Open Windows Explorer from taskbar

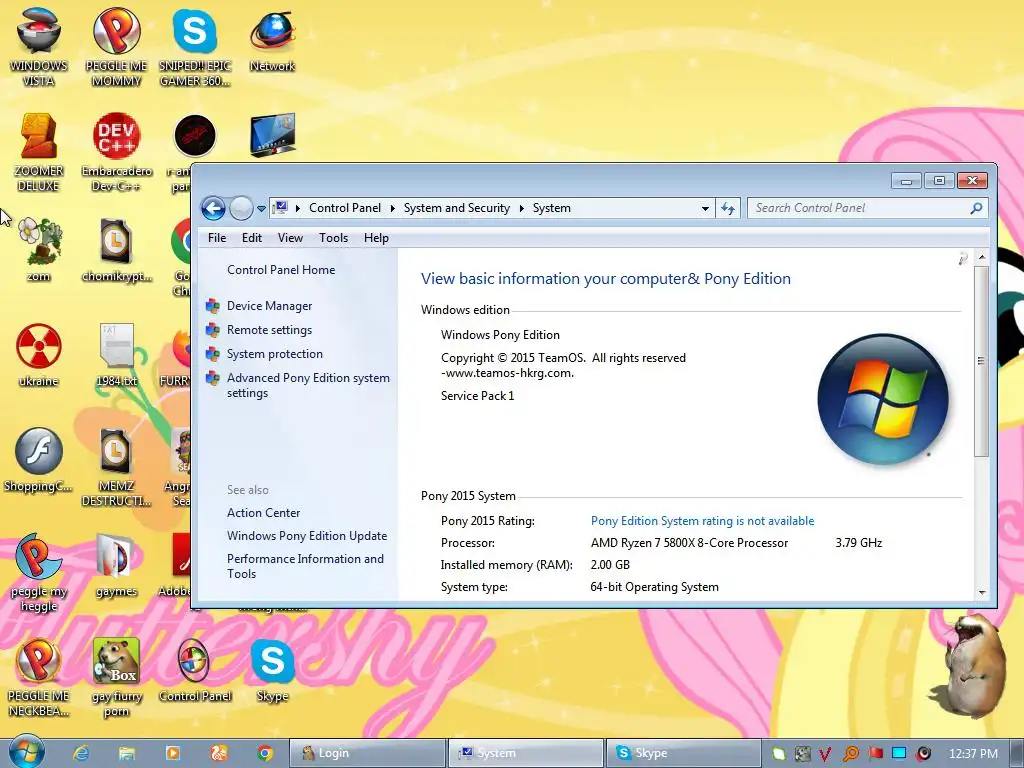(x=127, y=753)
